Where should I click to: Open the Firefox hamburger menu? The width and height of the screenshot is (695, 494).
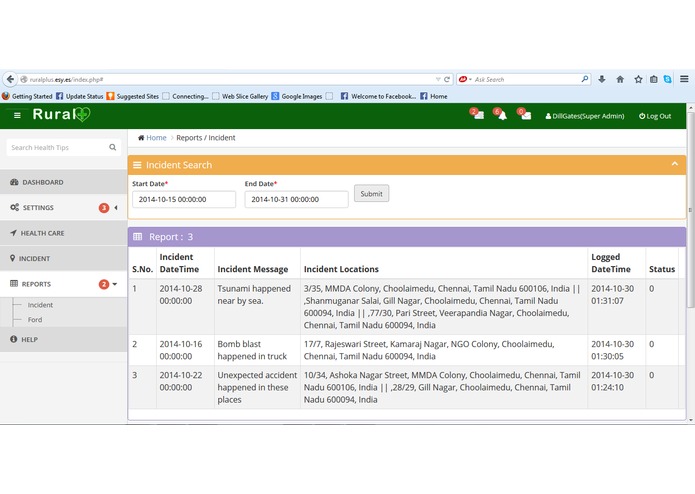(x=684, y=79)
